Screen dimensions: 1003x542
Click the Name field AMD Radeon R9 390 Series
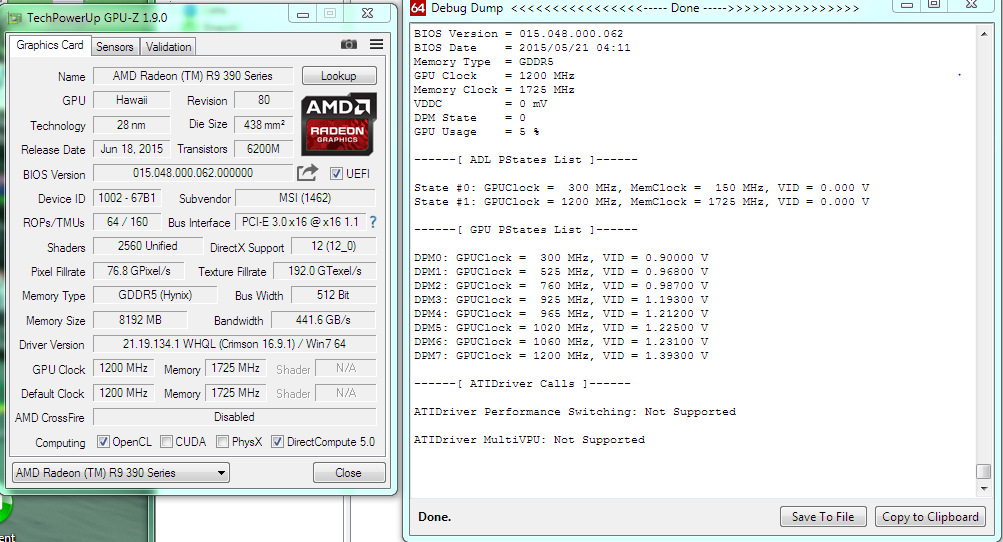[193, 76]
